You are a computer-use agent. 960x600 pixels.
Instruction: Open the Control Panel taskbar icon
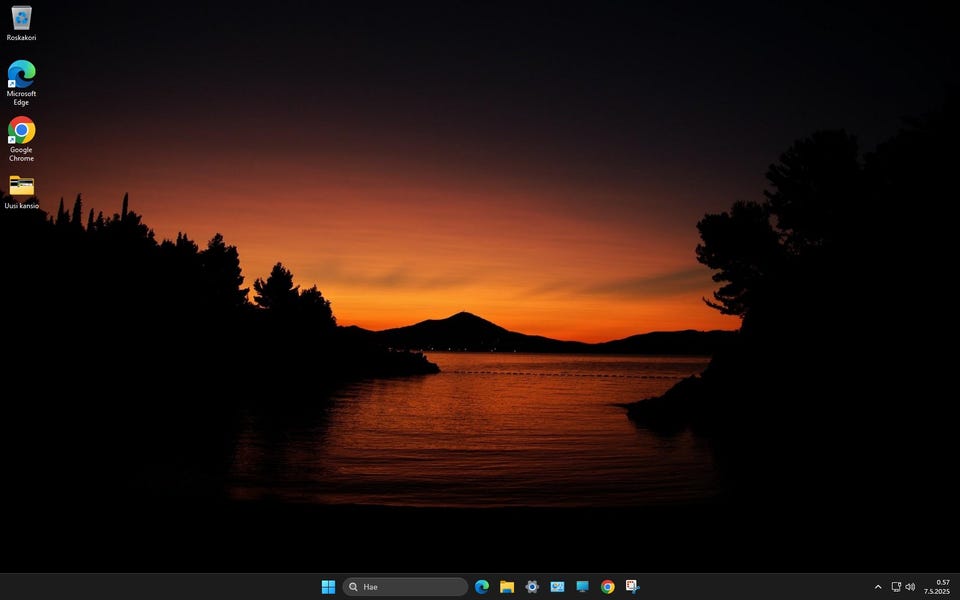[x=557, y=587]
